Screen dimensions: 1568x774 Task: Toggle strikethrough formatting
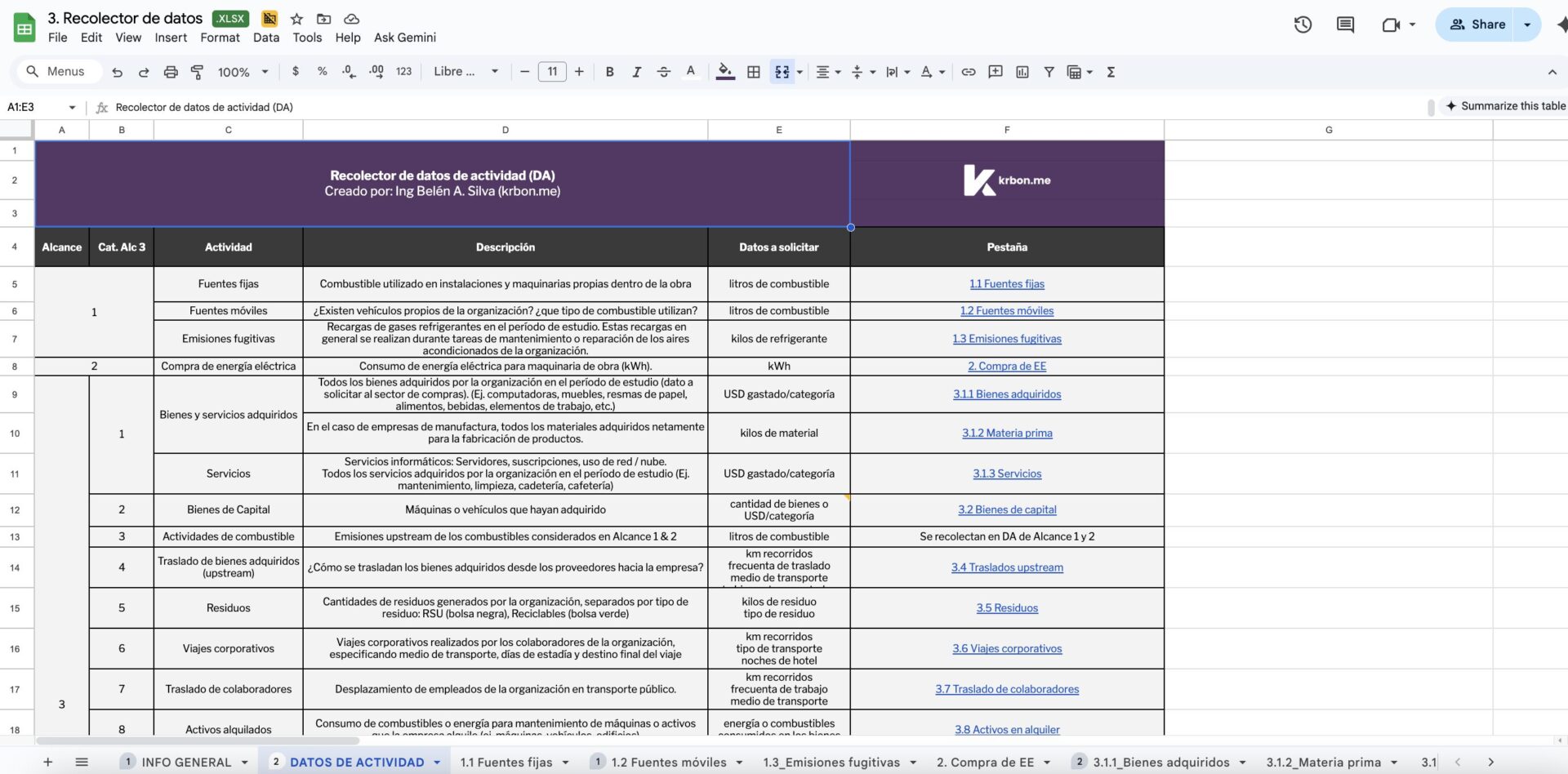pos(663,72)
